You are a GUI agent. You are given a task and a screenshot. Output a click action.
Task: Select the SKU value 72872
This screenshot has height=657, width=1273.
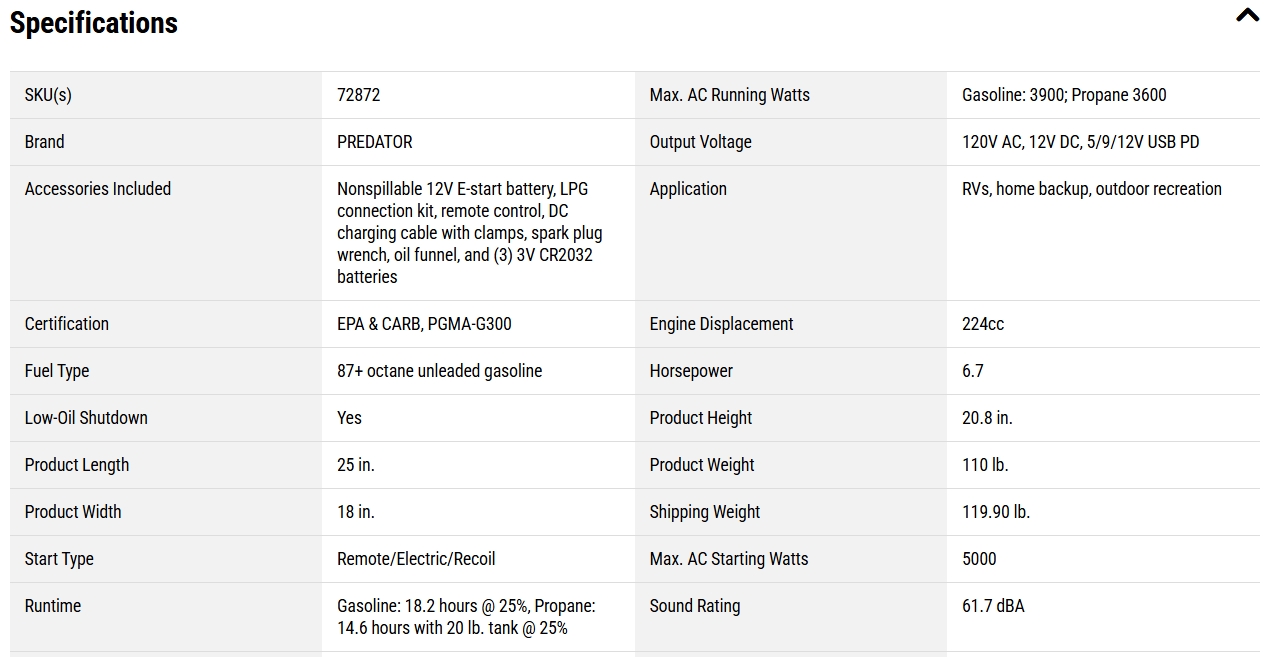[359, 95]
